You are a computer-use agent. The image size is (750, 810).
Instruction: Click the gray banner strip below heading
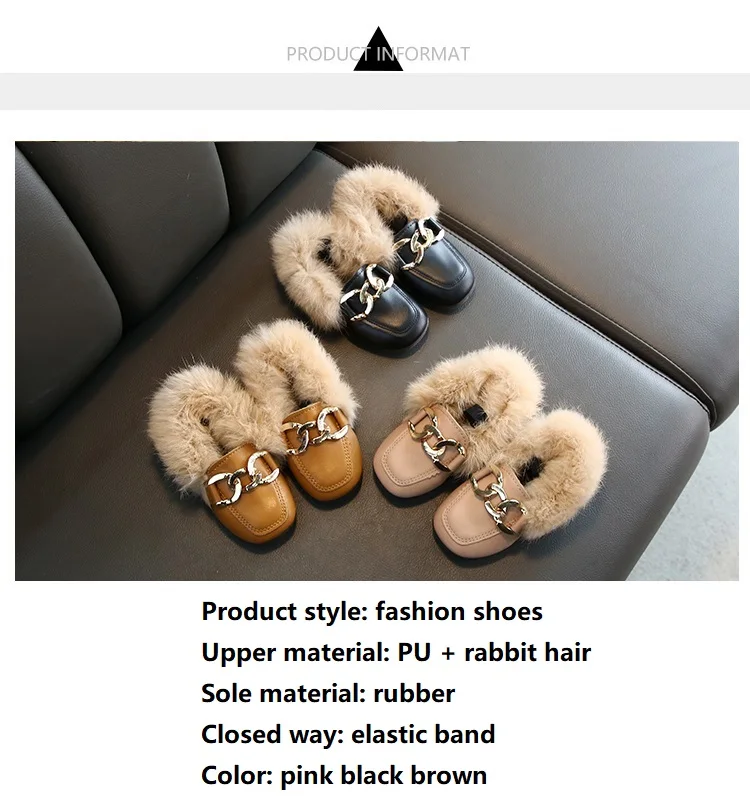click(375, 91)
